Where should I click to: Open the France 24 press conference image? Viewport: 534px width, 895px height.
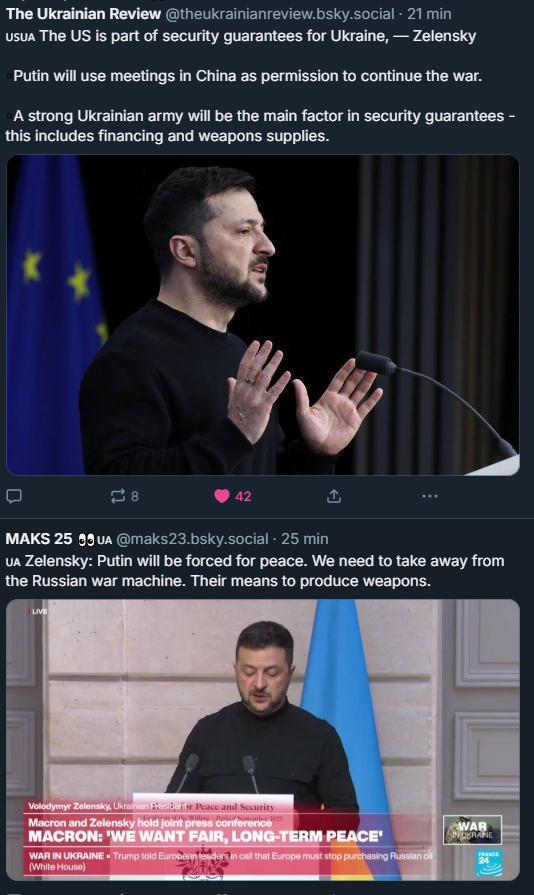click(x=262, y=740)
